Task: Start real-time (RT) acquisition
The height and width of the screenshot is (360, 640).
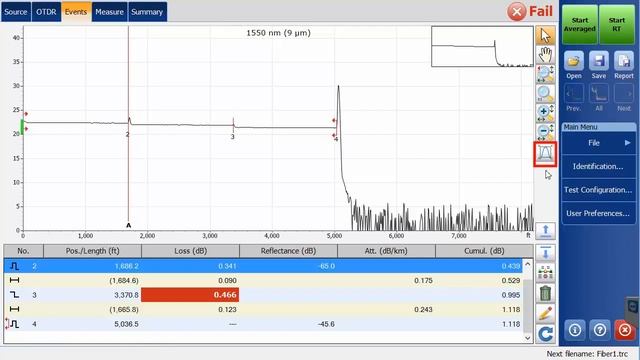Action: pyautogui.click(x=617, y=24)
